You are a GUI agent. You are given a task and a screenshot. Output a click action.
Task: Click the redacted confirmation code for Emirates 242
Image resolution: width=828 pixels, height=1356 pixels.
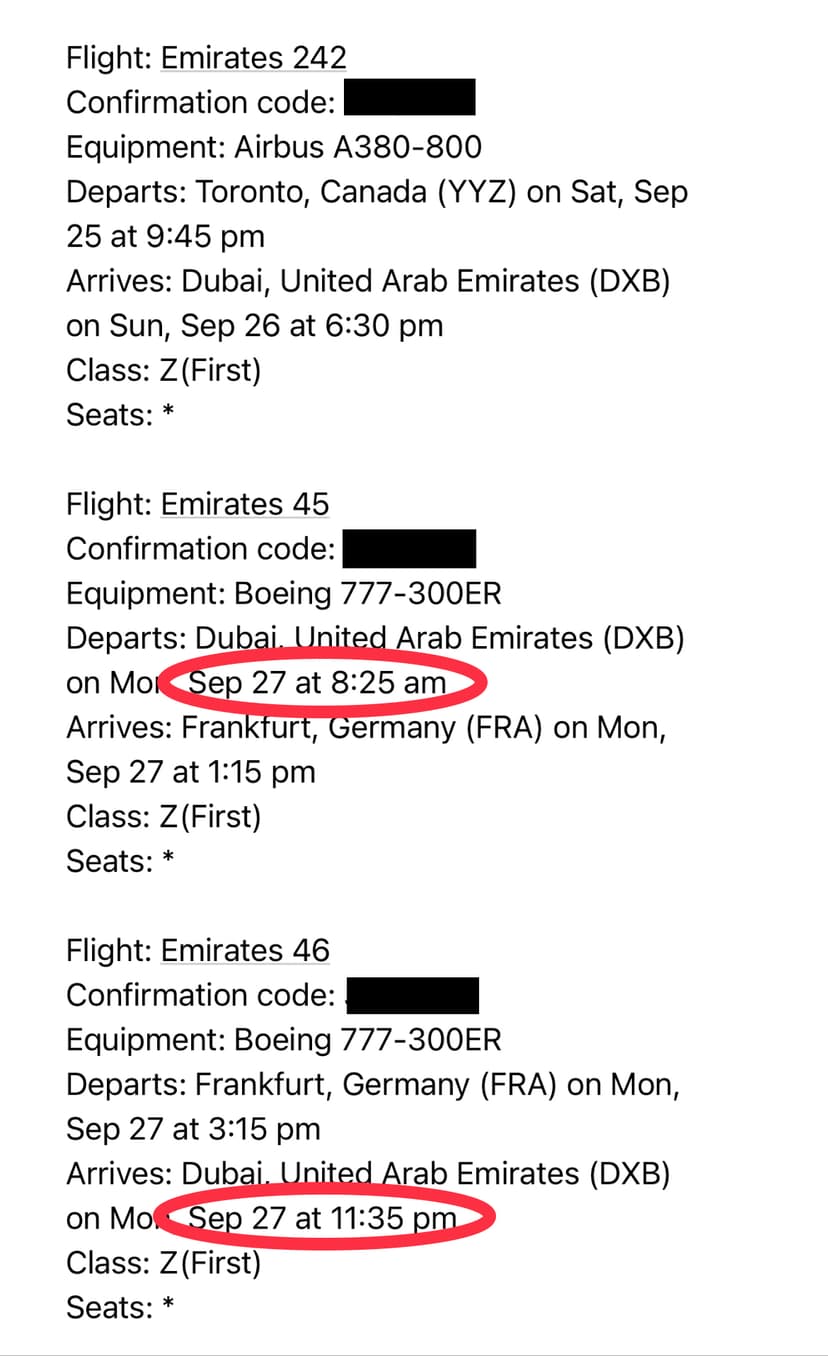(x=409, y=102)
